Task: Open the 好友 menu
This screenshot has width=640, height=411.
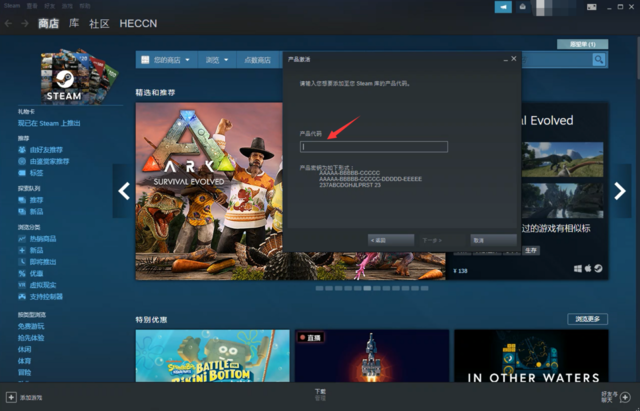Action: 49,6
